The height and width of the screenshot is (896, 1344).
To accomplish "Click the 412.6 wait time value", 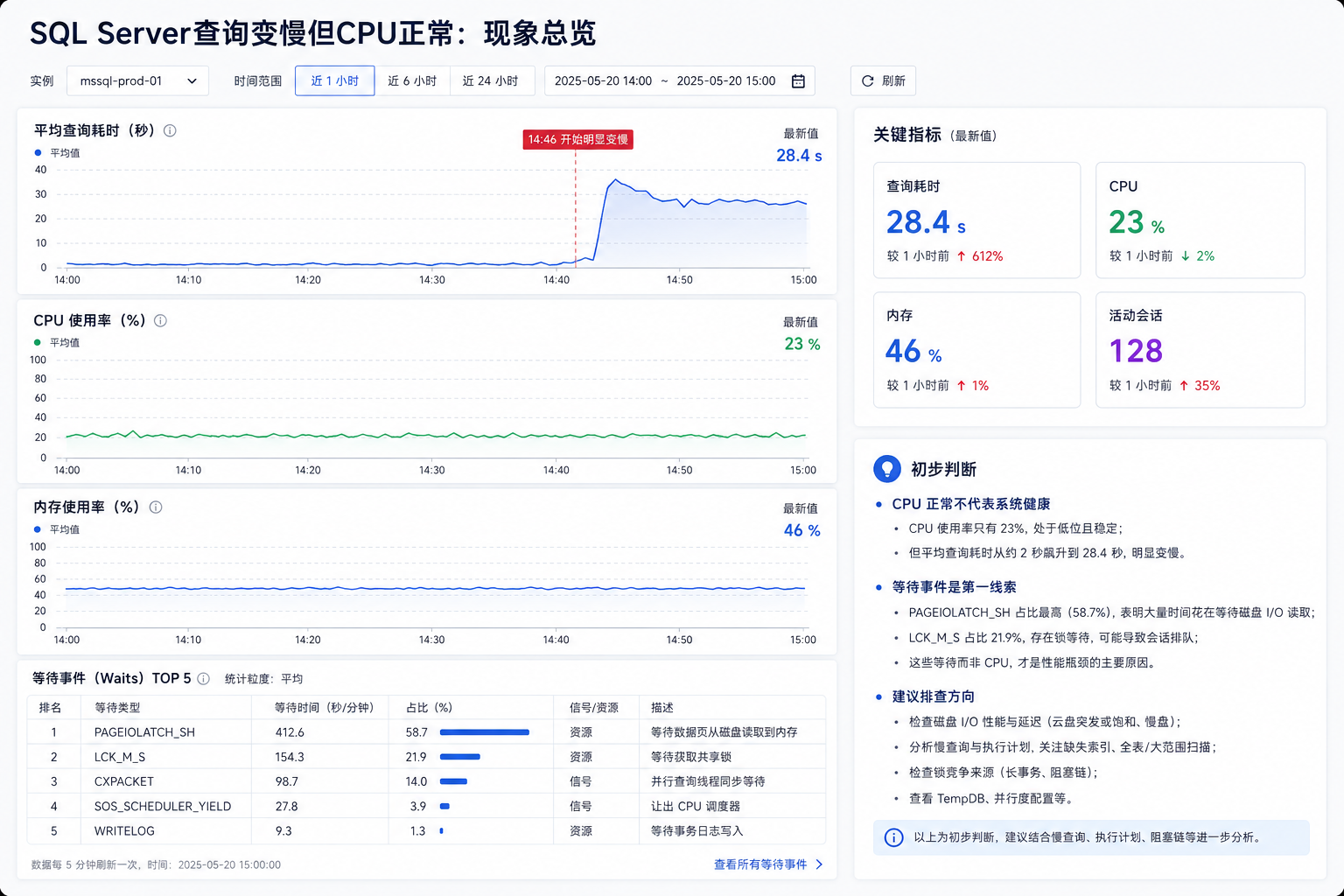I will 290,732.
